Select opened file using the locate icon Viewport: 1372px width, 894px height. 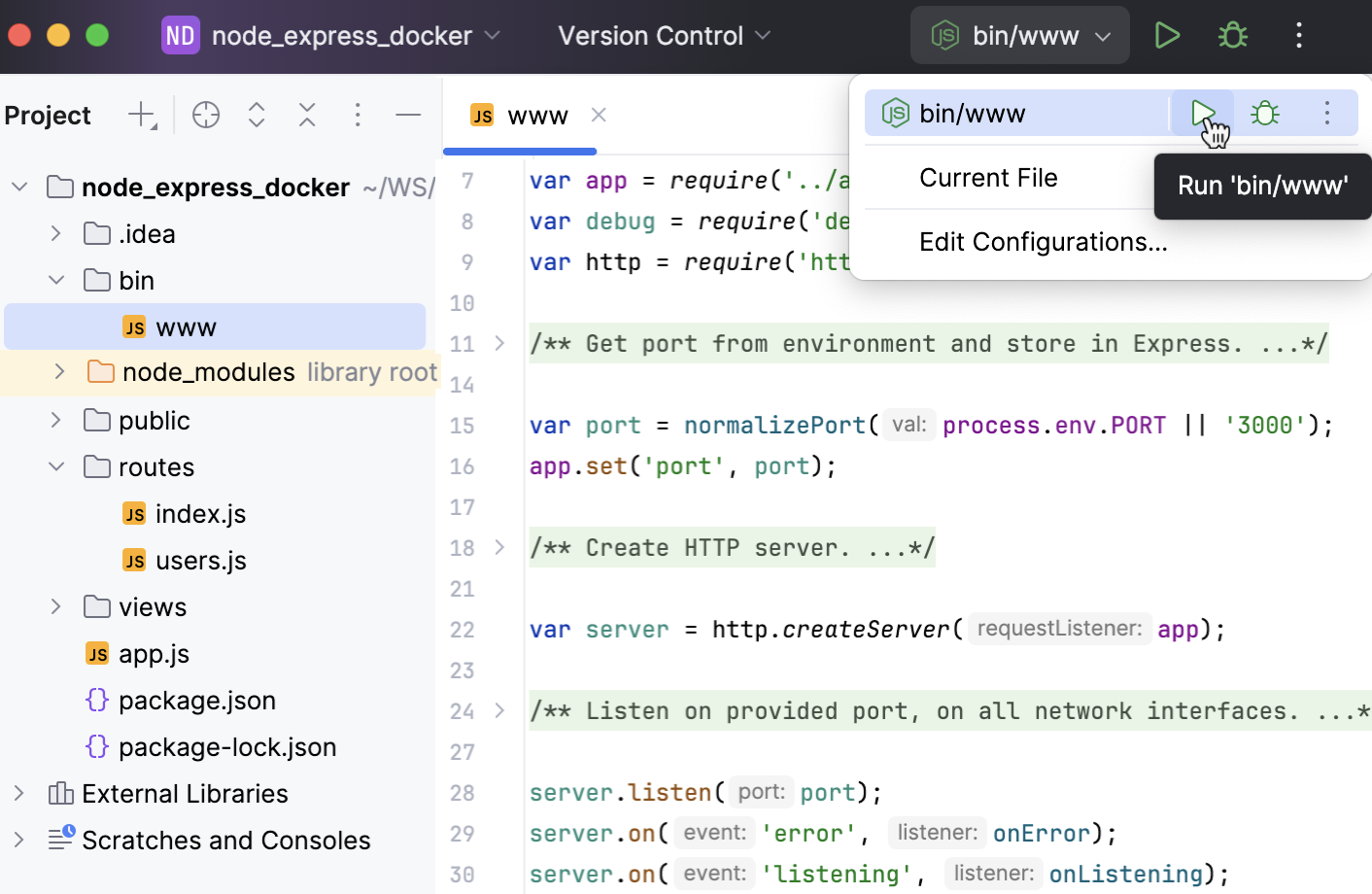(205, 115)
